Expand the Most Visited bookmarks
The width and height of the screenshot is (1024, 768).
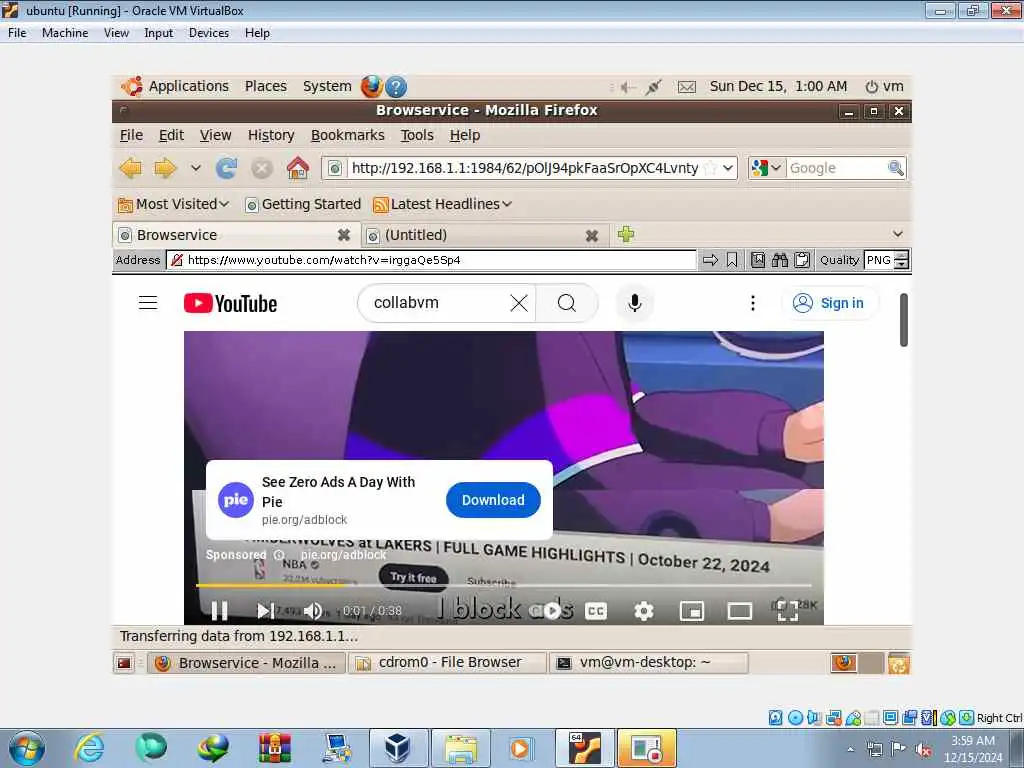point(174,204)
